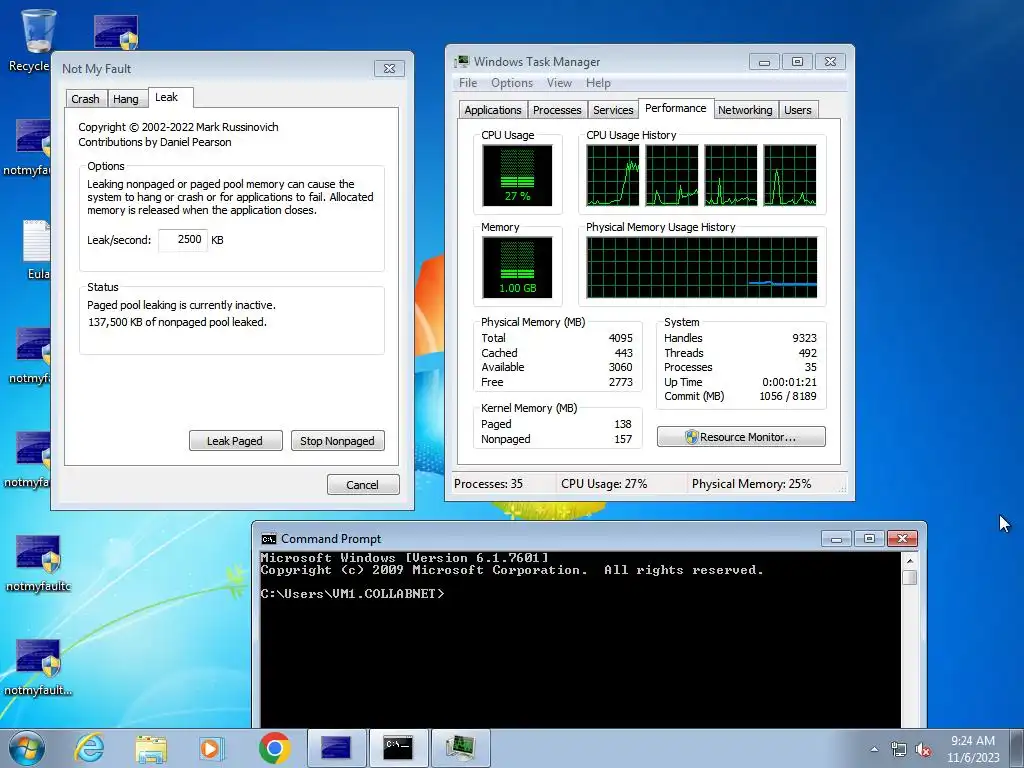
Task: Open Windows Media Player taskbar icon
Action: (211, 748)
